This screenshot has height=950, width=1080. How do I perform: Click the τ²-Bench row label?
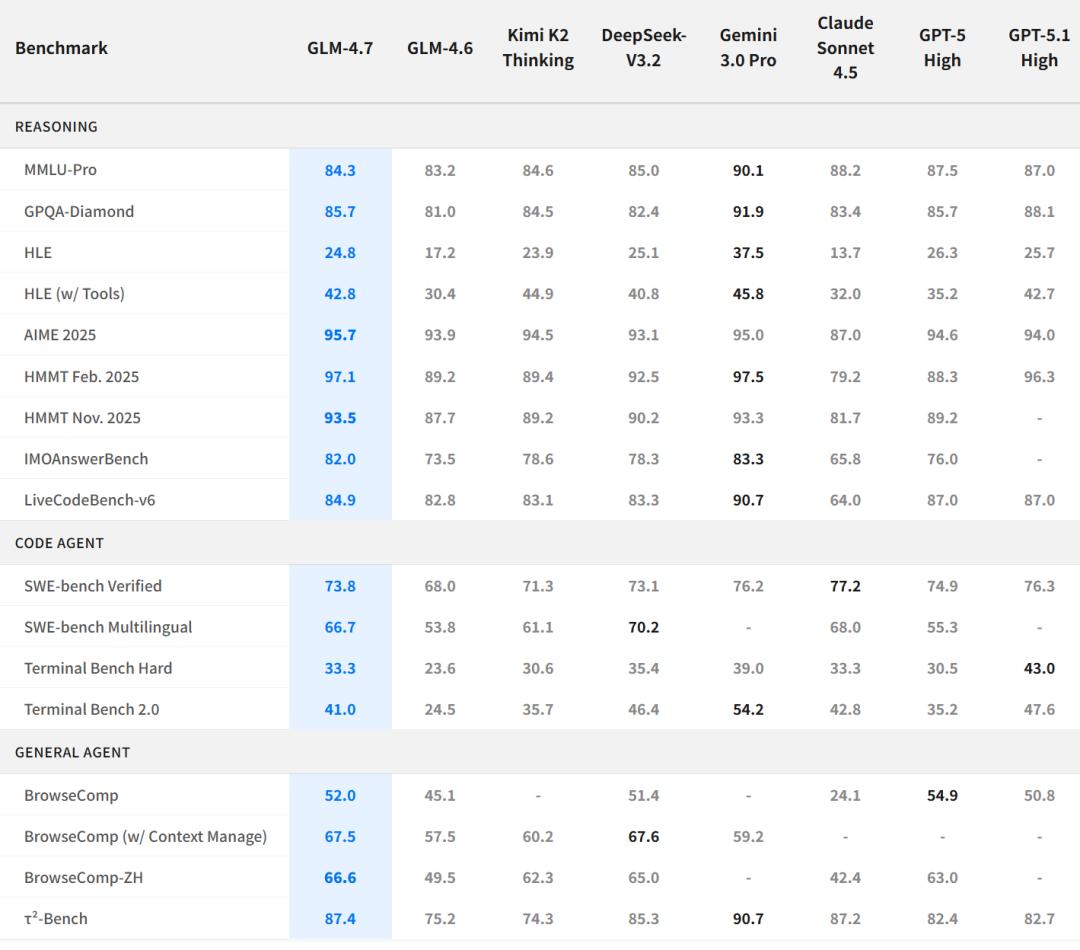coord(55,918)
